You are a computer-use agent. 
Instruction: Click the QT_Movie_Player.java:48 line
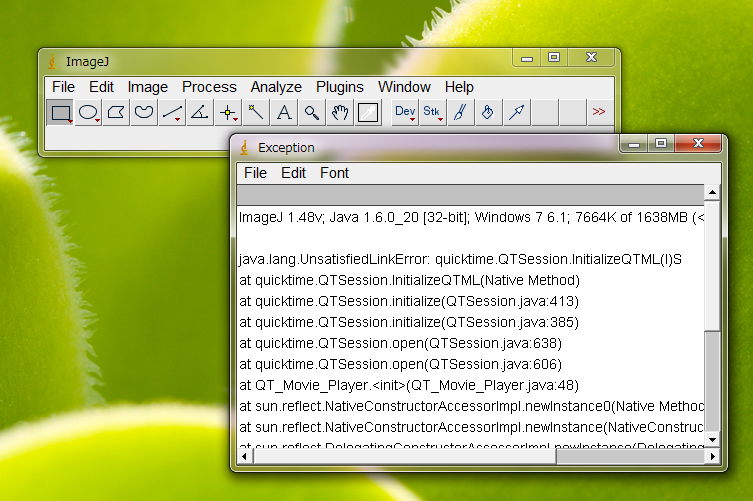pos(409,385)
